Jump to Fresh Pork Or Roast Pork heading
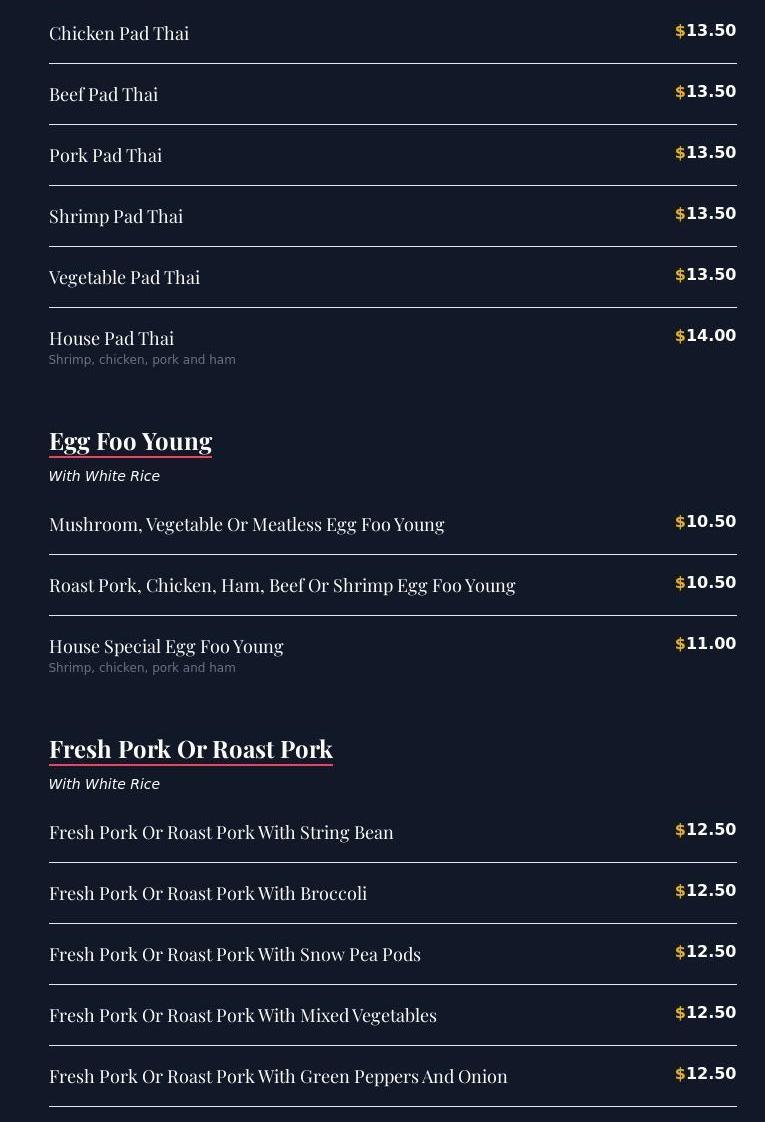 pyautogui.click(x=191, y=749)
